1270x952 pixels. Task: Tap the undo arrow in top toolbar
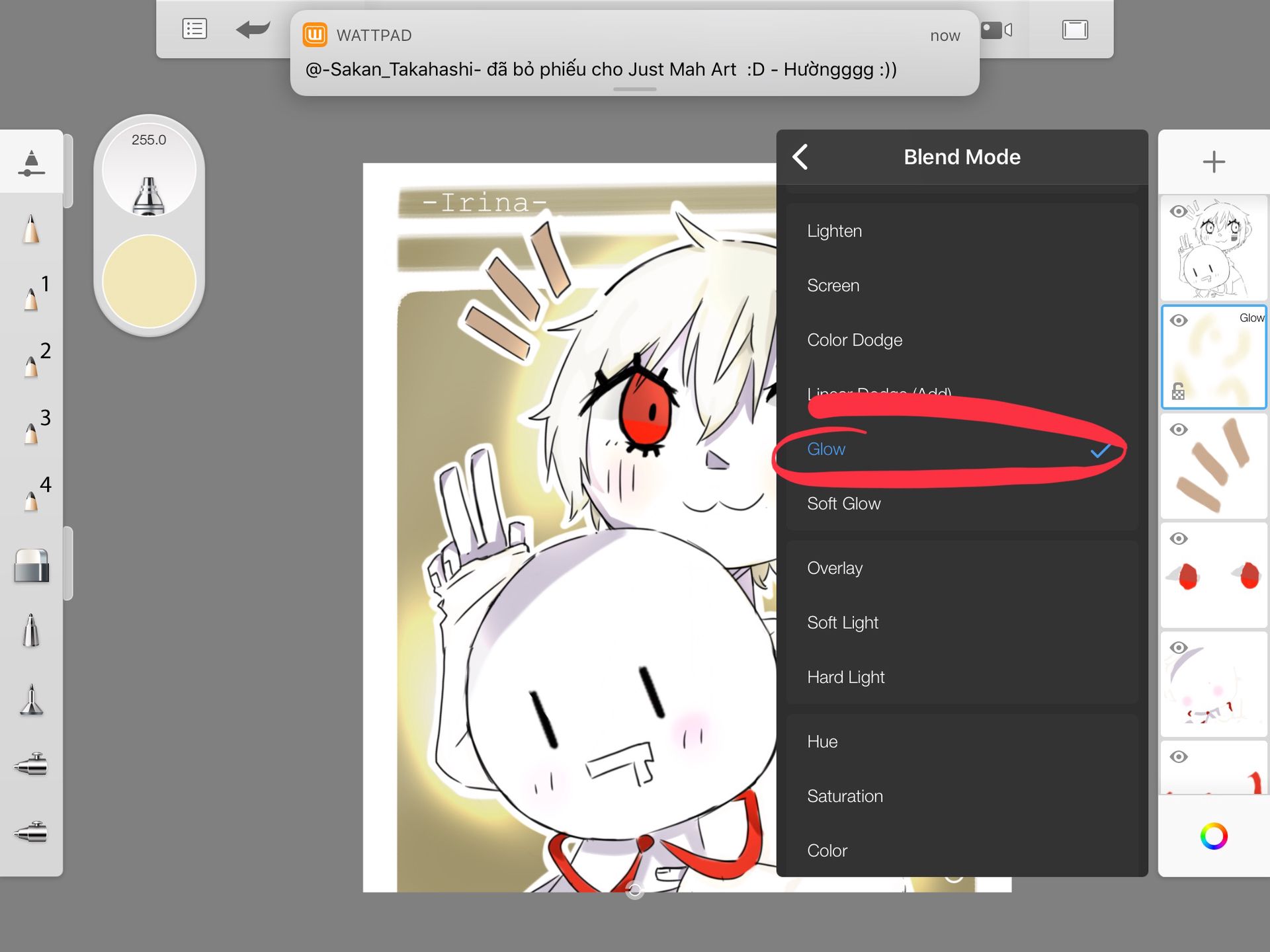coord(253,30)
